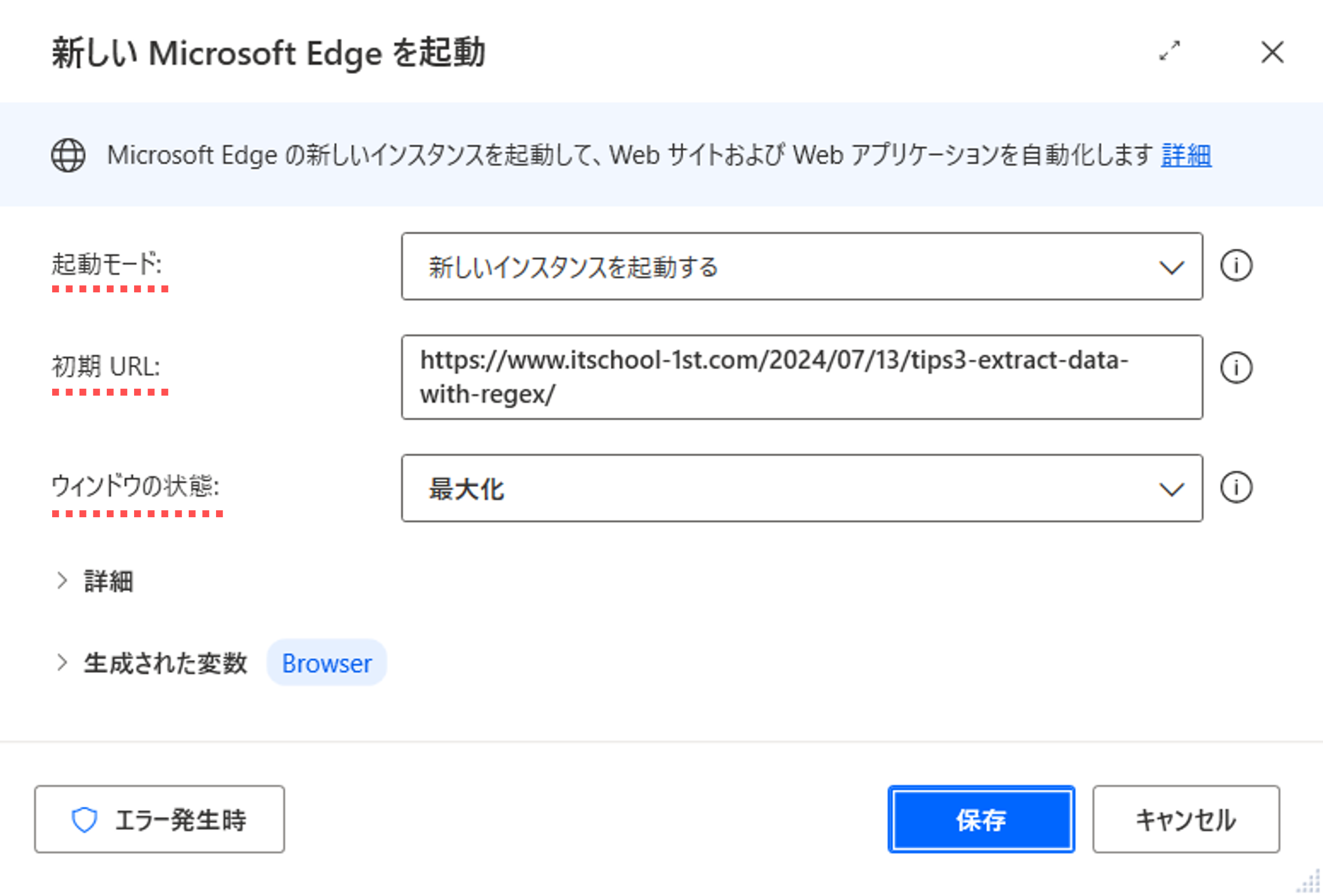The image size is (1323, 896).
Task: Open the エラー発生時 settings button
Action: (159, 819)
